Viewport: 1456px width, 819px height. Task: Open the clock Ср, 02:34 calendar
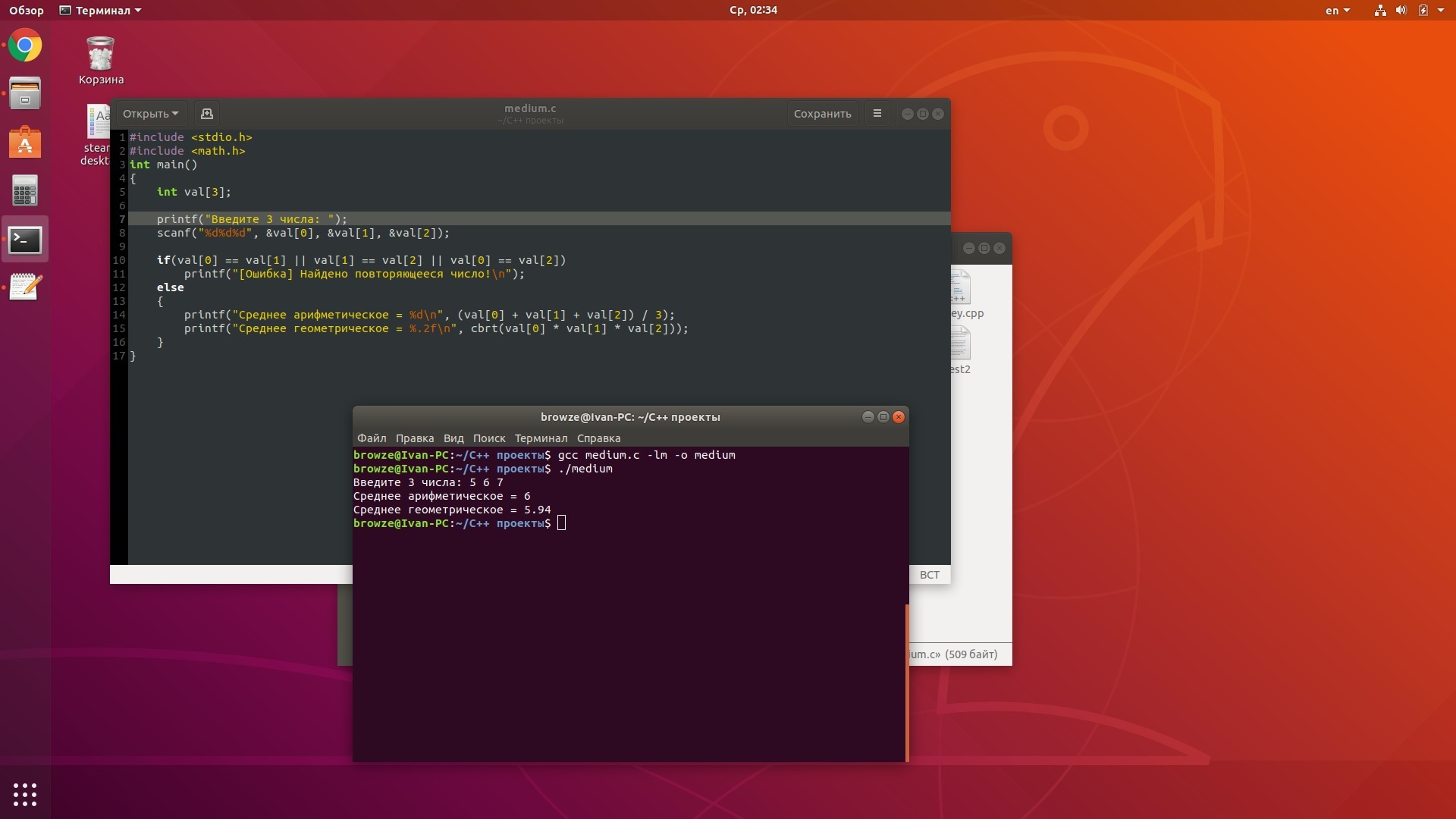(x=753, y=11)
